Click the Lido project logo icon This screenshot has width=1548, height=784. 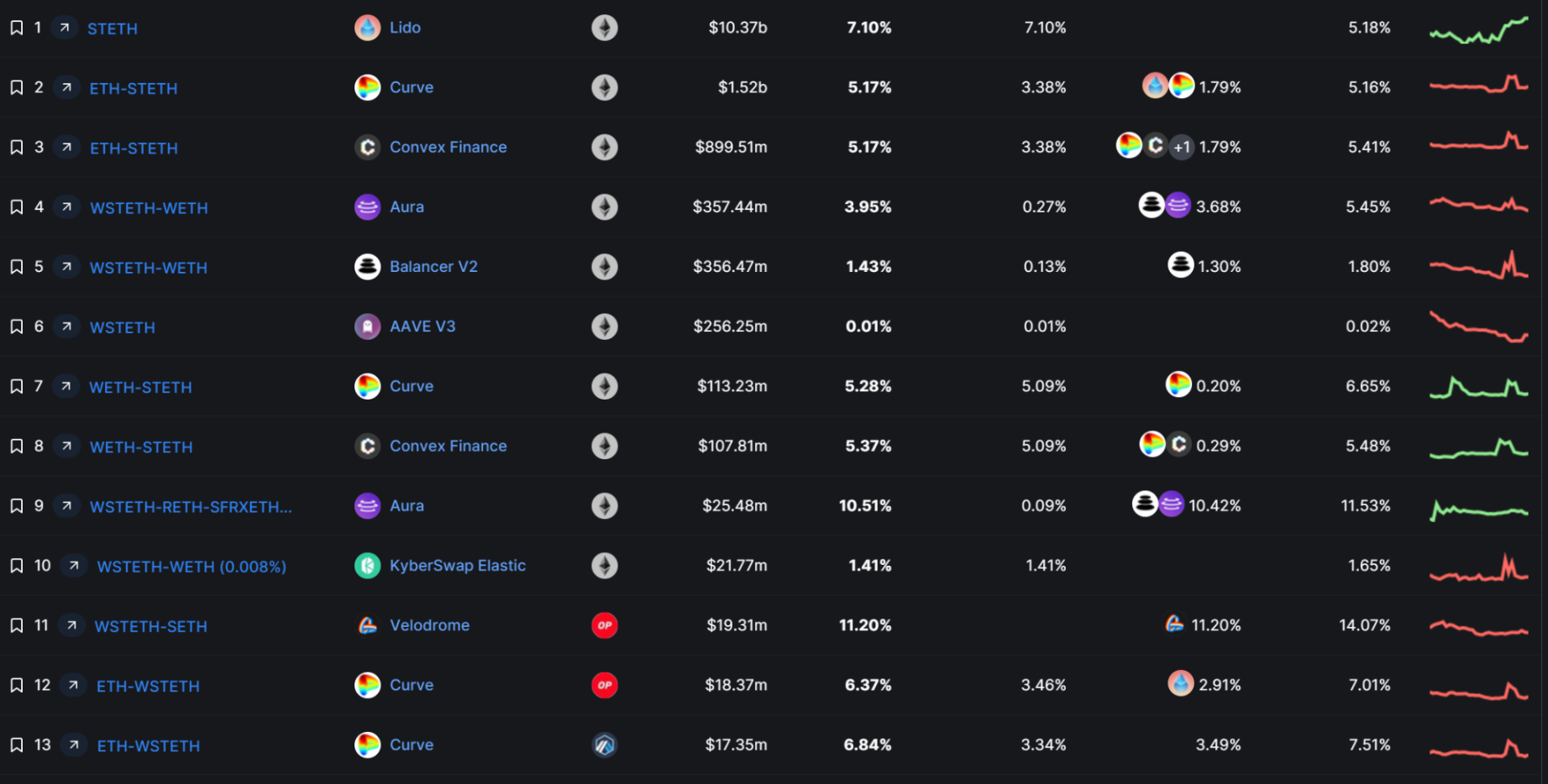pyautogui.click(x=367, y=28)
